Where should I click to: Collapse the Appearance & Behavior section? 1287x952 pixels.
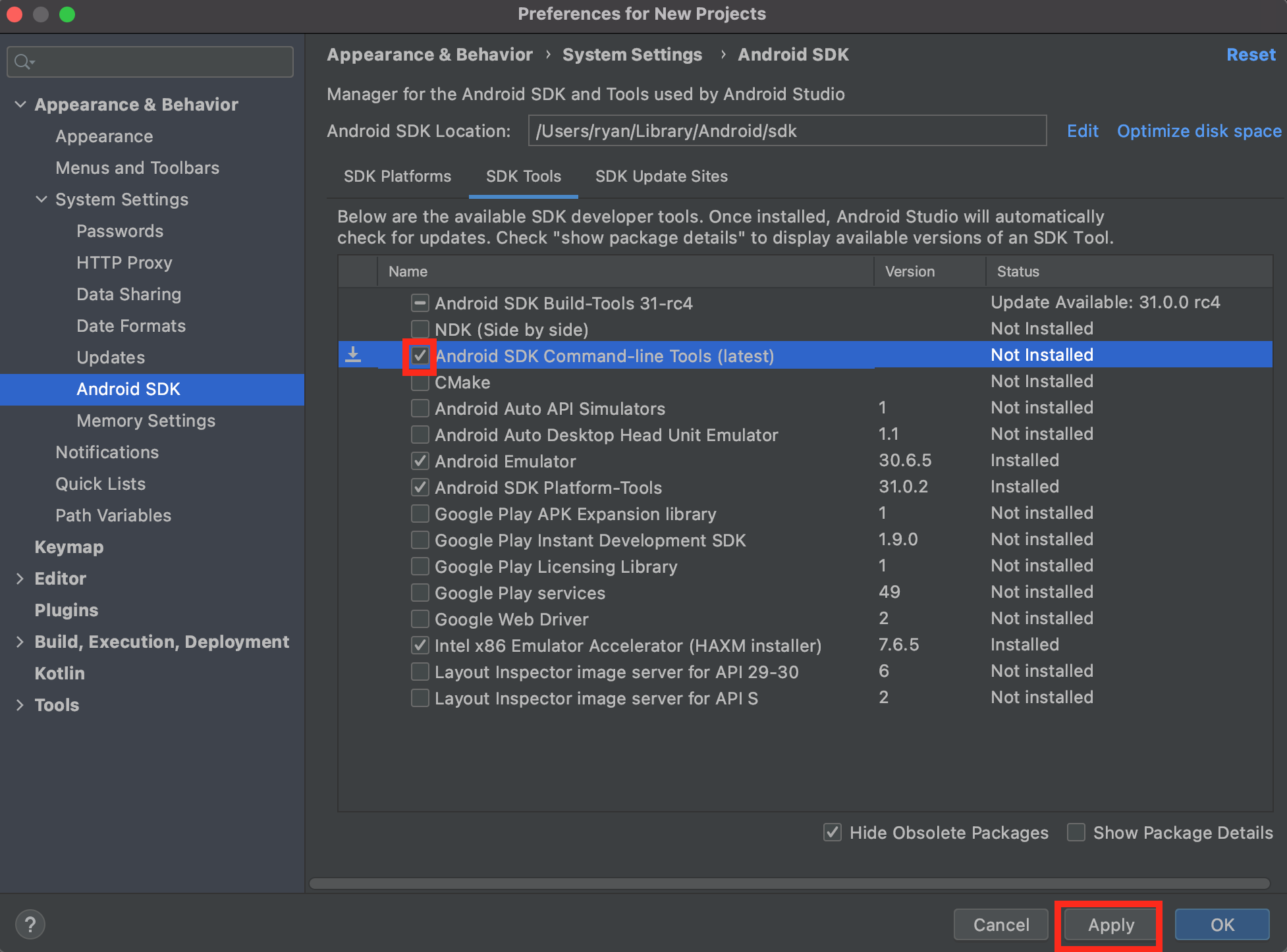coord(20,104)
